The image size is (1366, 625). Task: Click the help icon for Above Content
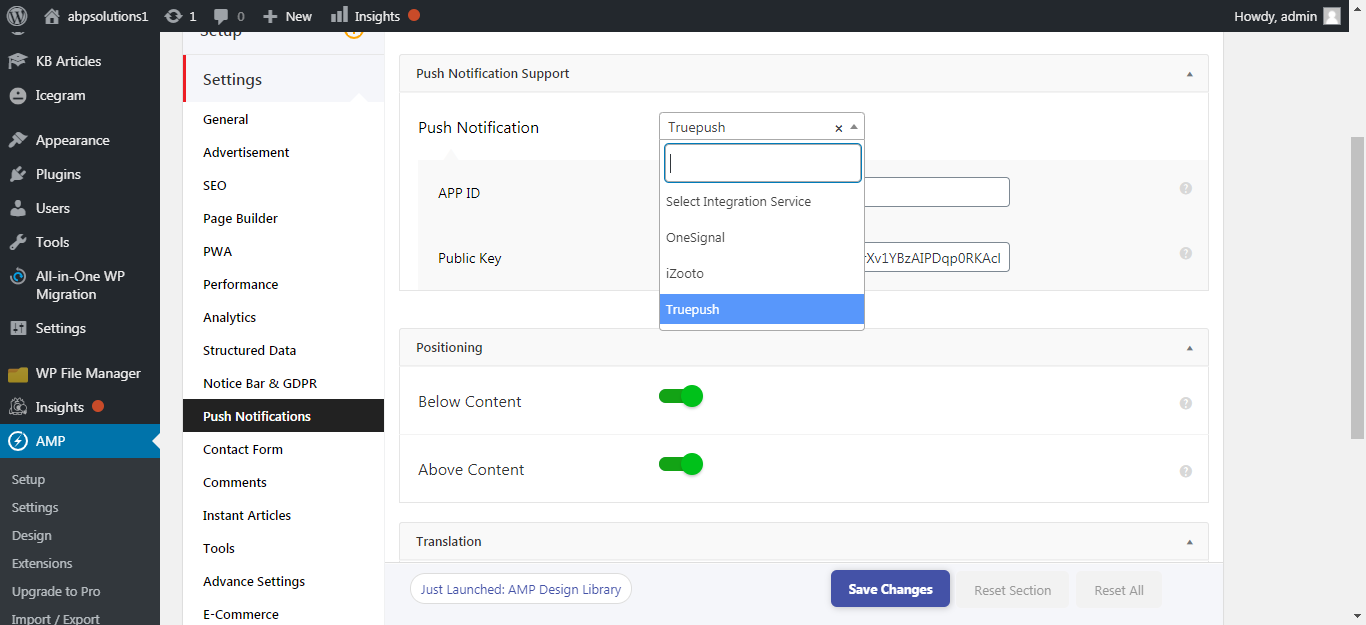1186,471
